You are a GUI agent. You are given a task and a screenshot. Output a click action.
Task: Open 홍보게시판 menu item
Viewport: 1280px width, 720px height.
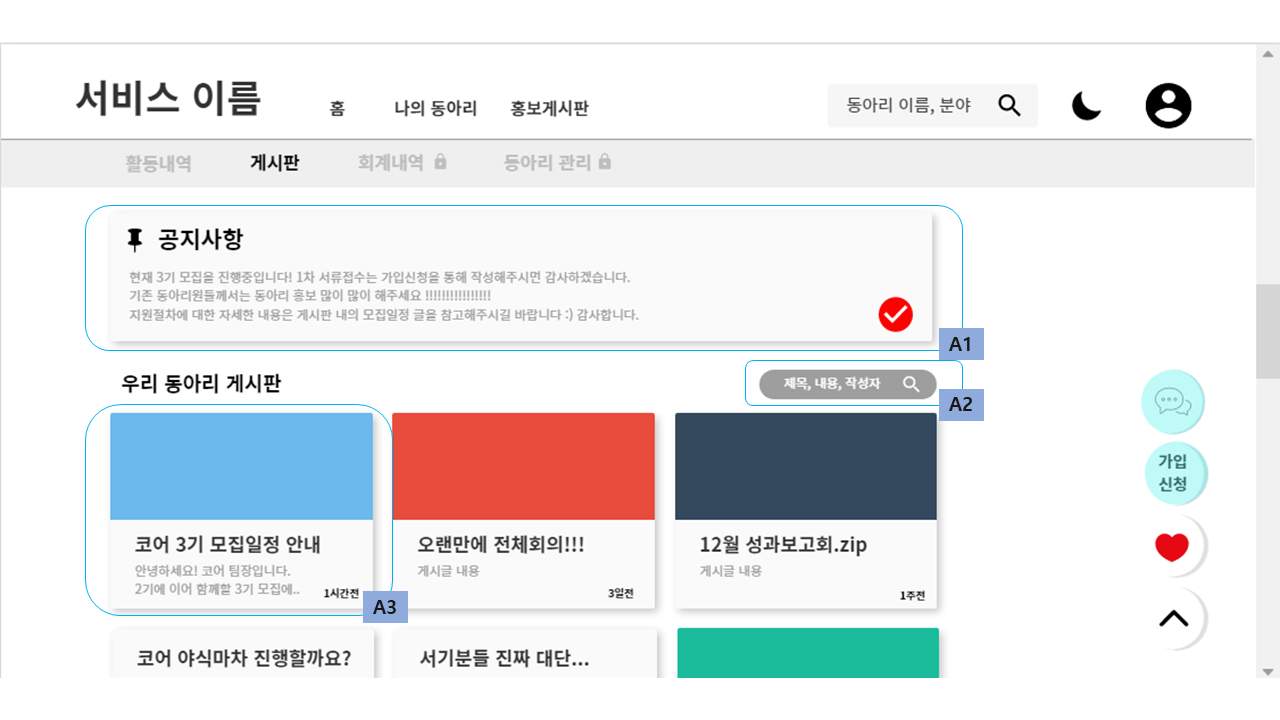549,108
